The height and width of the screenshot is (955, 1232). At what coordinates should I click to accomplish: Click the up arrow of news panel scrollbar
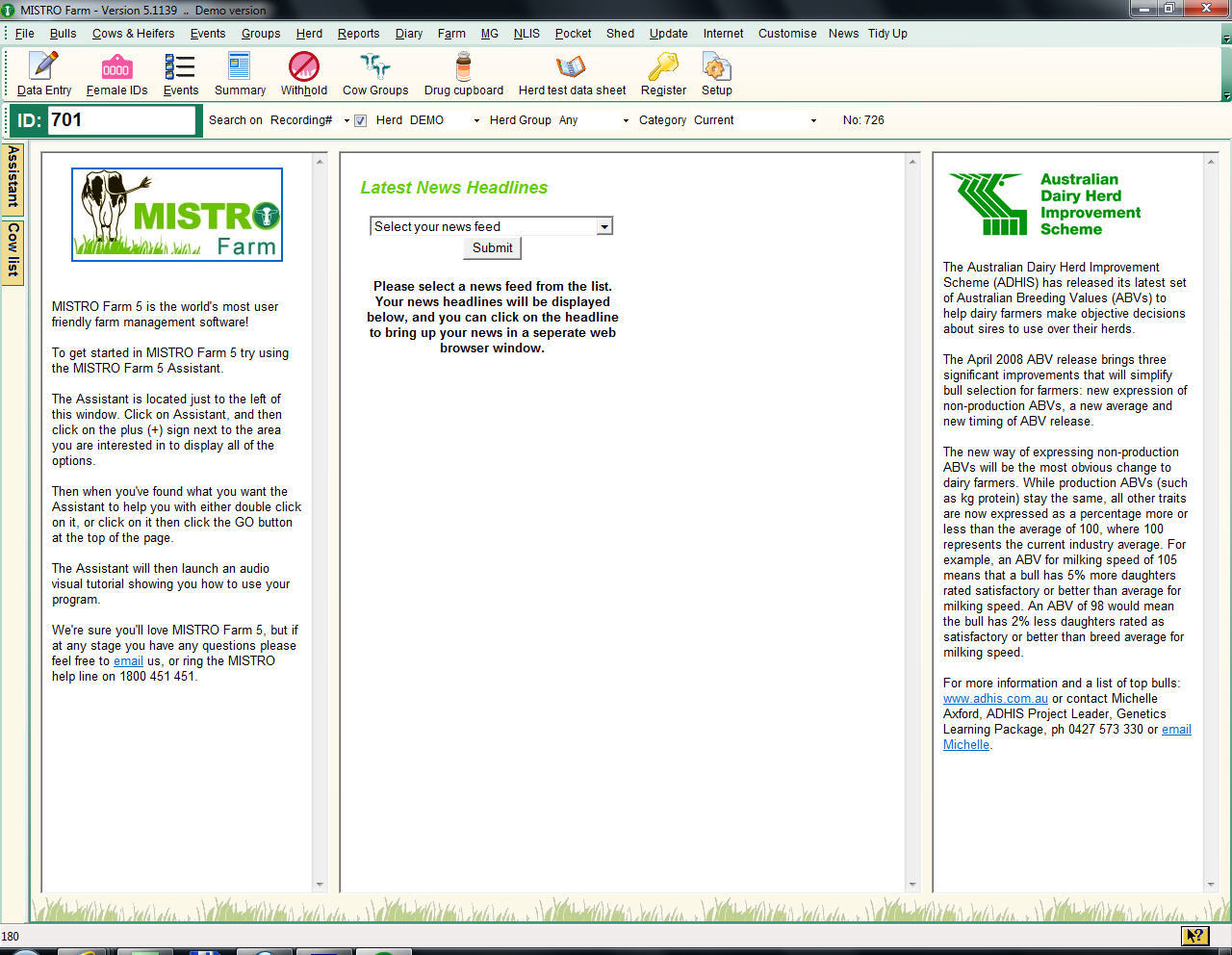click(912, 161)
